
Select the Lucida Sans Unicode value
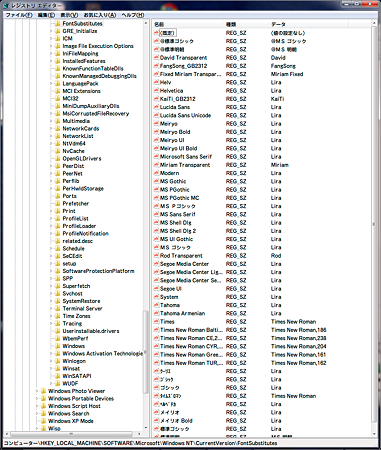(185, 115)
